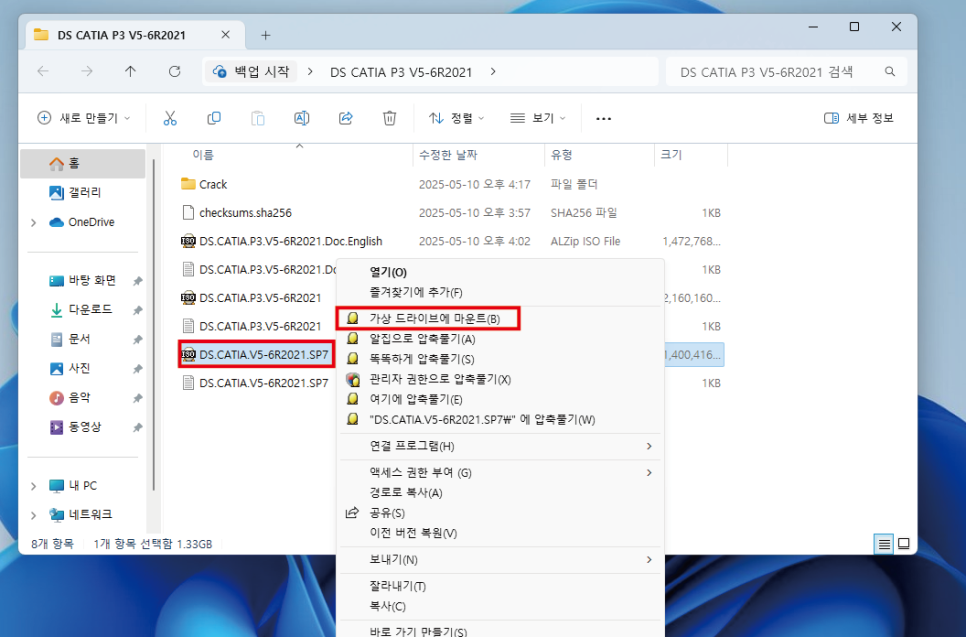Sort by the 크기 column header
The width and height of the screenshot is (966, 637).
[671, 155]
